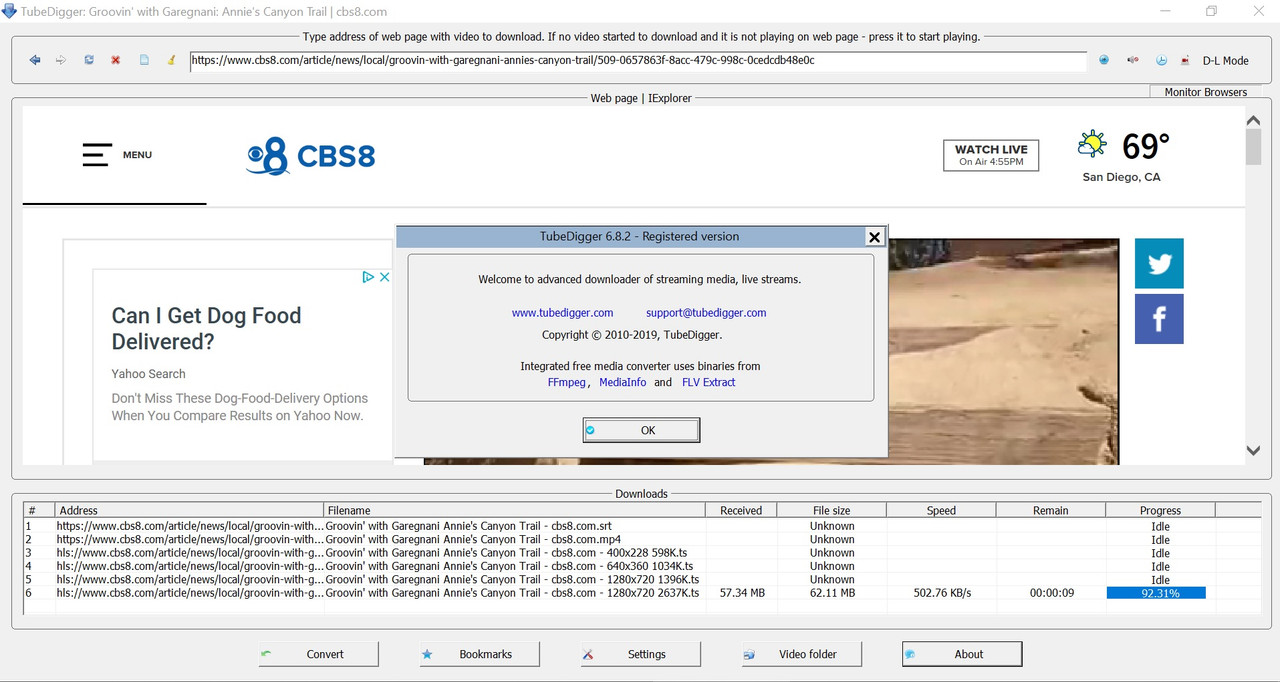The height and width of the screenshot is (682, 1280).
Task: Open the Video folder
Action: [x=802, y=654]
